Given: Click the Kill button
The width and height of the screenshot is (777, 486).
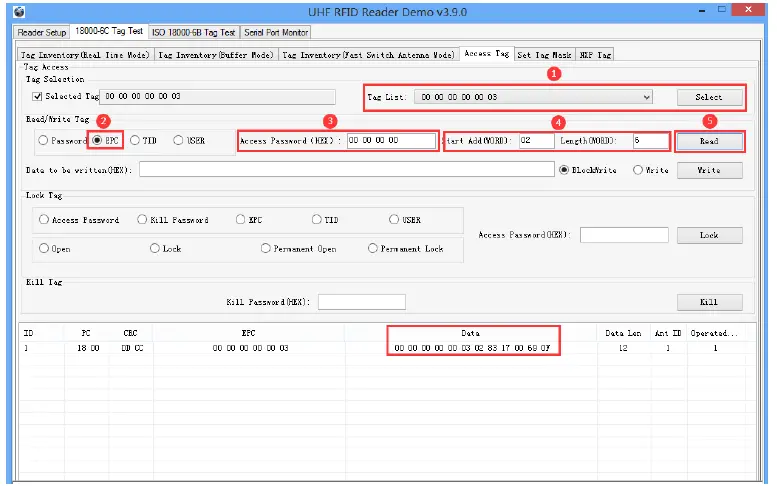Looking at the screenshot, I should (x=709, y=302).
